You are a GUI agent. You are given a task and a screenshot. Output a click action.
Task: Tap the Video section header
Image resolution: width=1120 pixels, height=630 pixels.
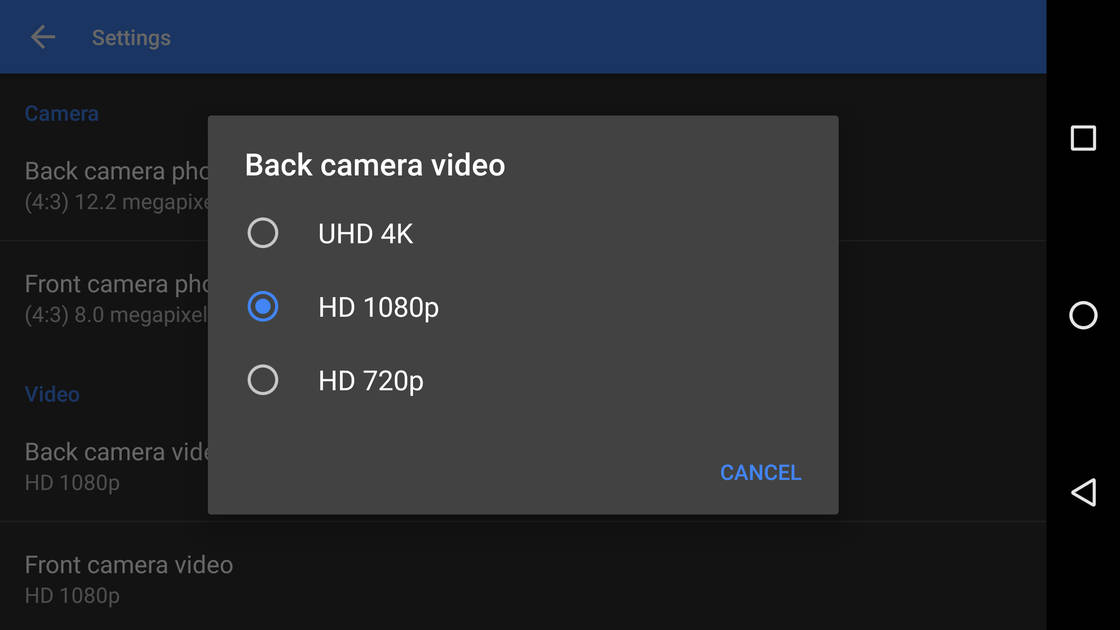[x=52, y=394]
